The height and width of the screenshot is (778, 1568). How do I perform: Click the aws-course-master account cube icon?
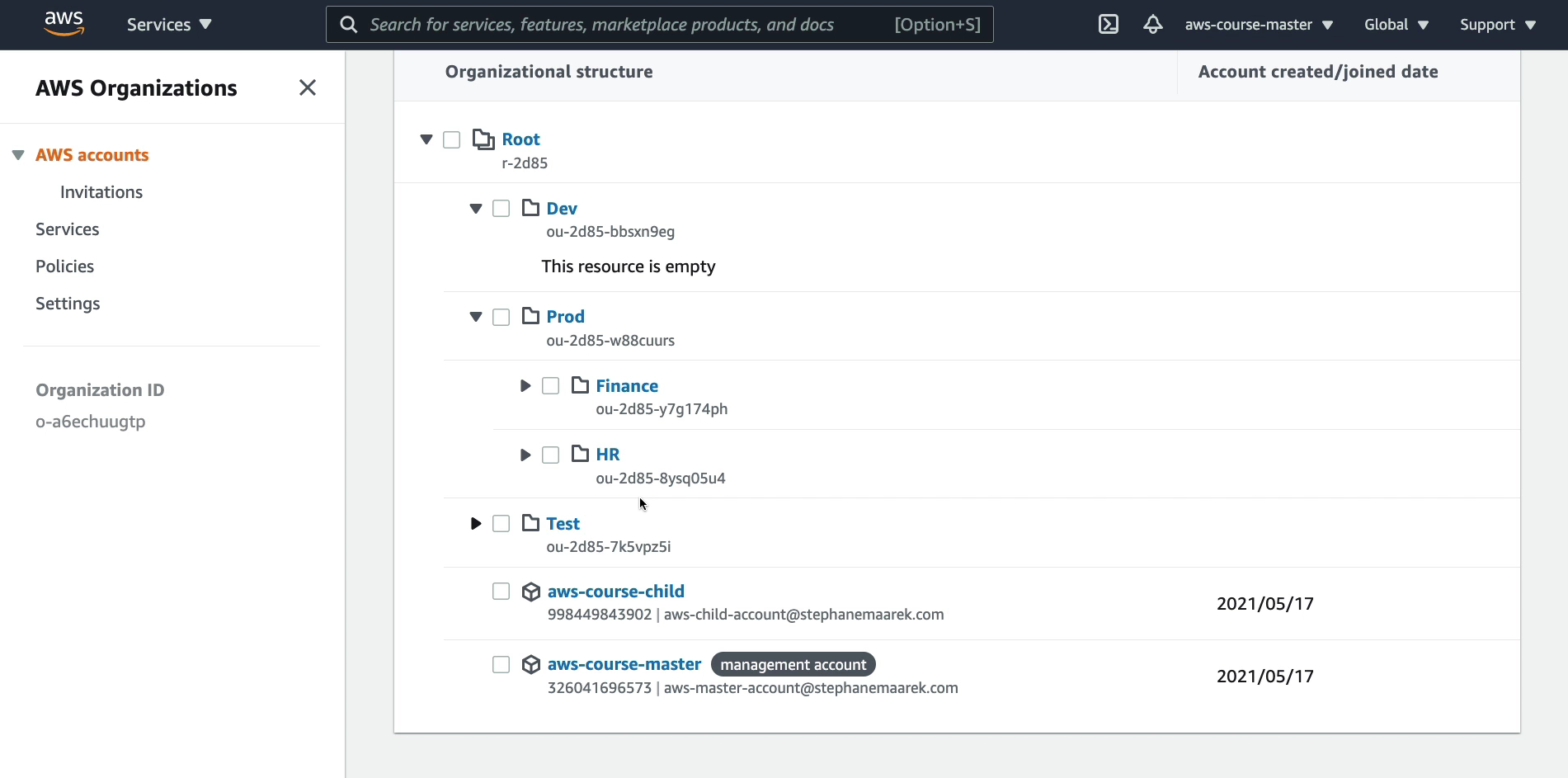point(531,664)
